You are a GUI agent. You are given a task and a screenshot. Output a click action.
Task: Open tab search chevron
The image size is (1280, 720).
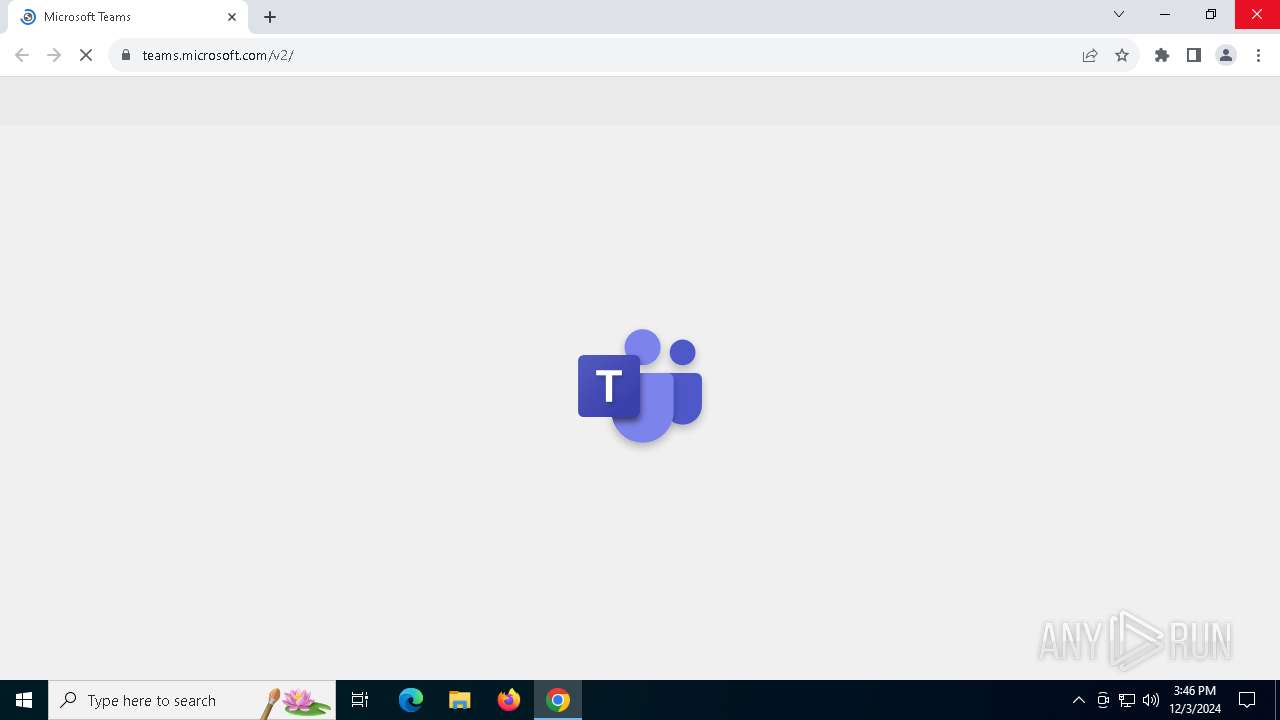(x=1119, y=14)
